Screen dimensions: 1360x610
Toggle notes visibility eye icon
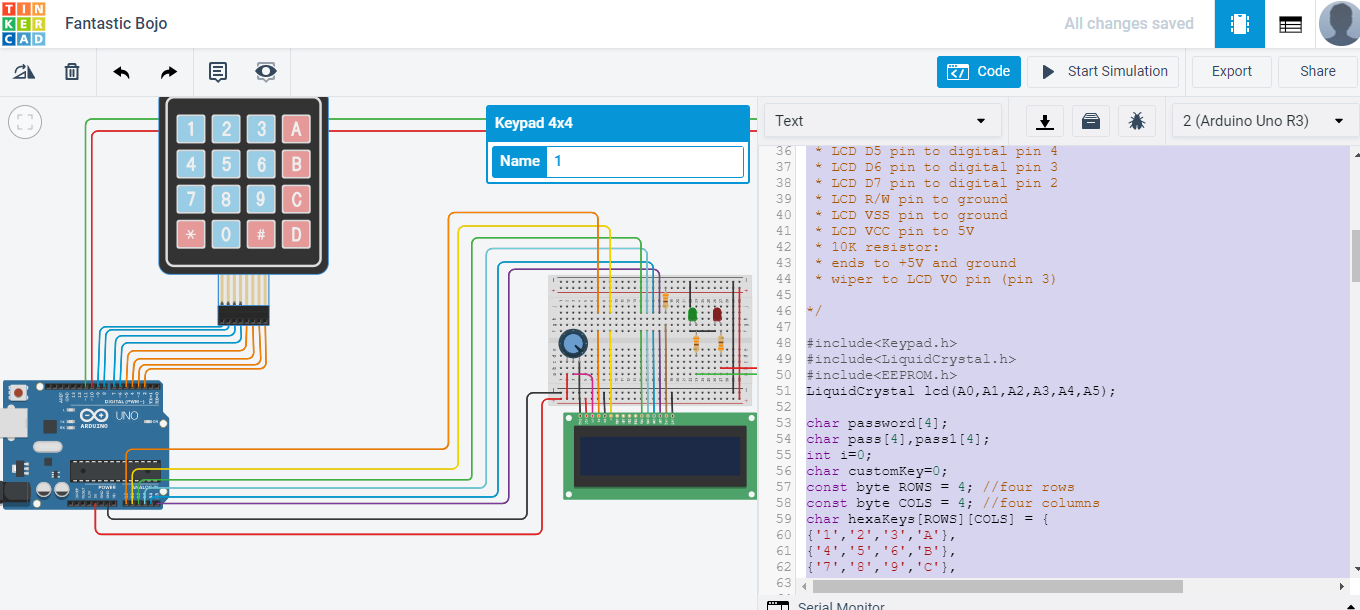point(266,72)
